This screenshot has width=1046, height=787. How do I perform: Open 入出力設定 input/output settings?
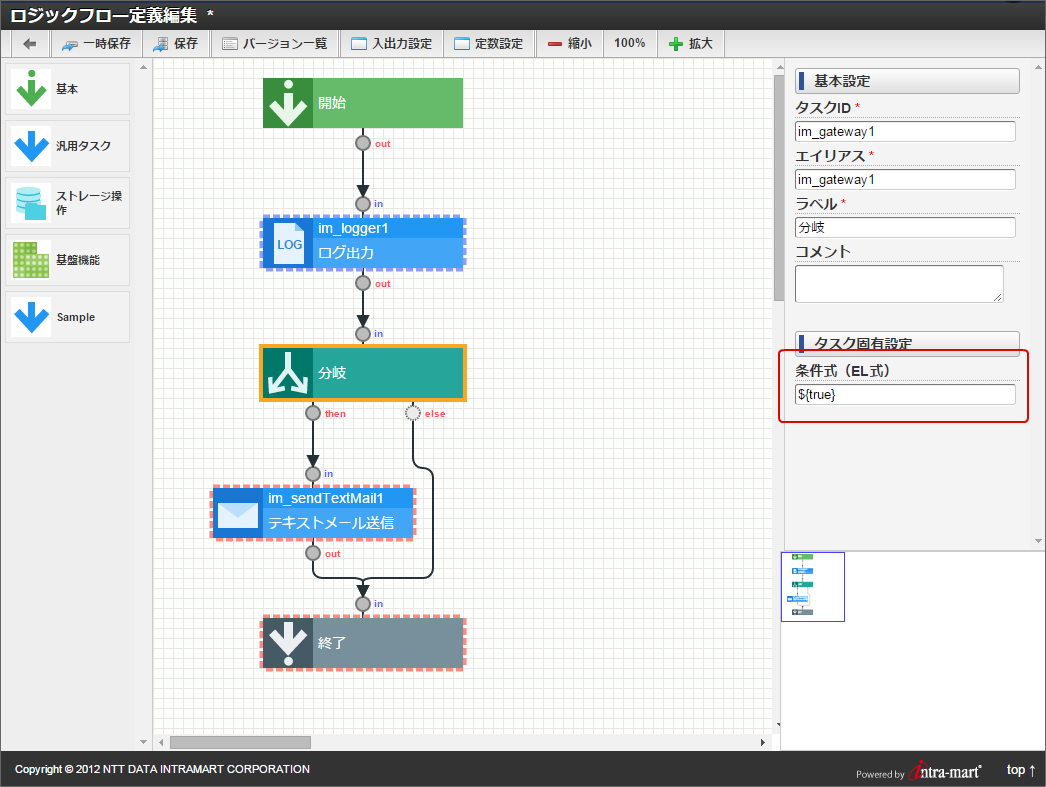[x=392, y=43]
